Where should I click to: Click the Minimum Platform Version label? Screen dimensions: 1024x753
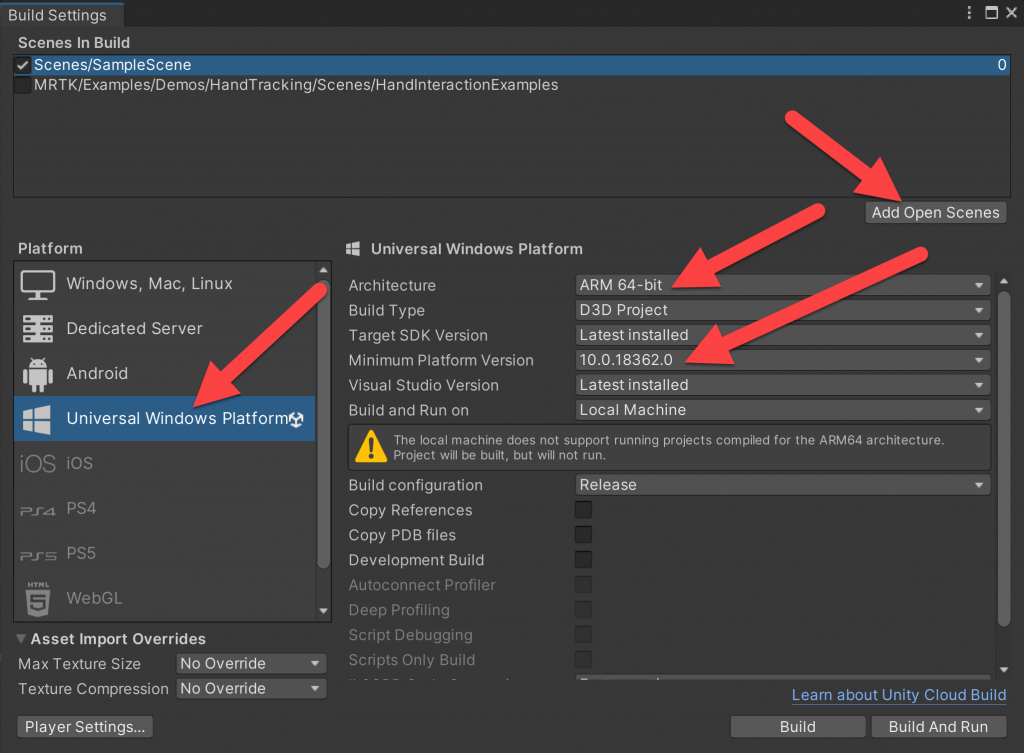[441, 360]
